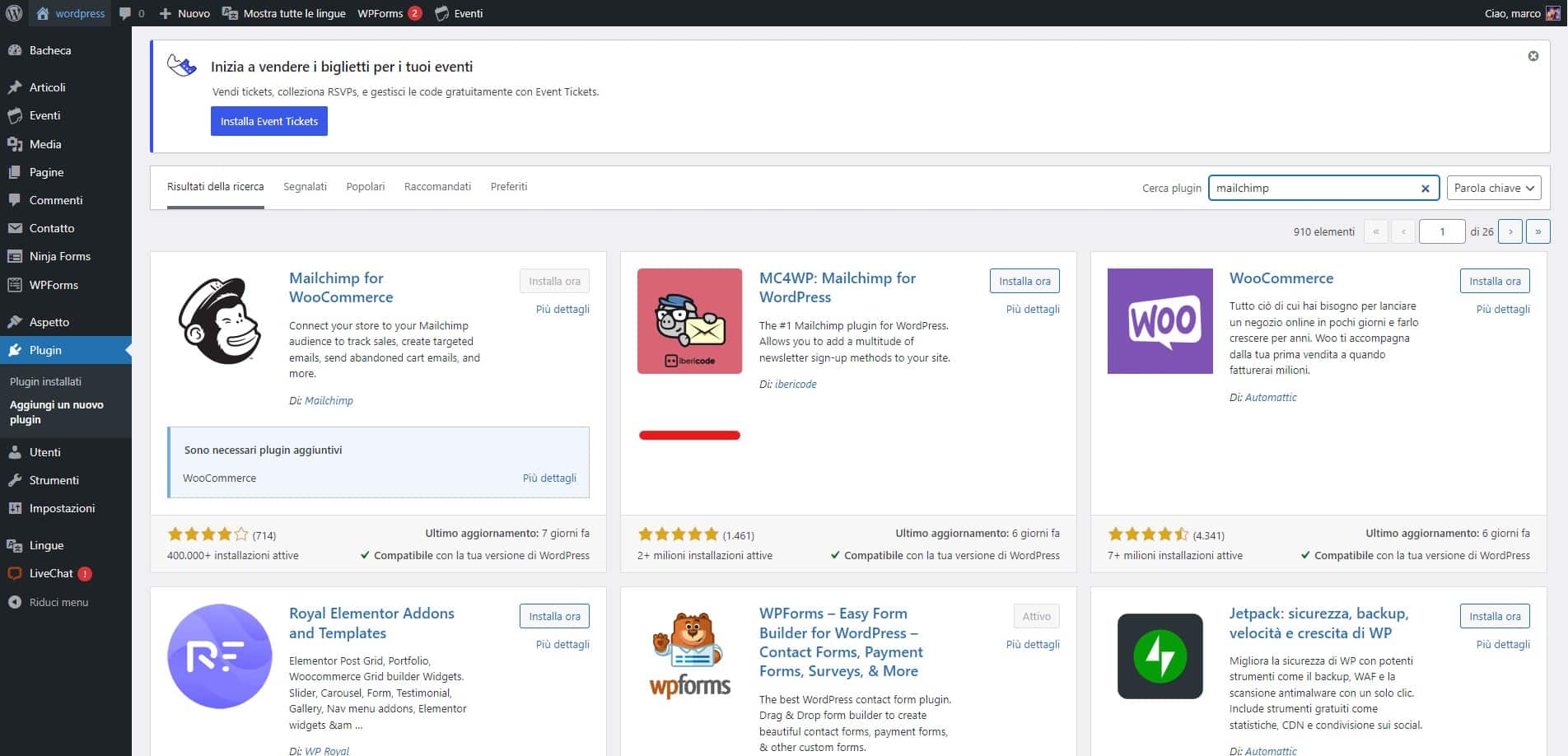Install MC4WP Mailchimp for WordPress

pyautogui.click(x=1024, y=281)
